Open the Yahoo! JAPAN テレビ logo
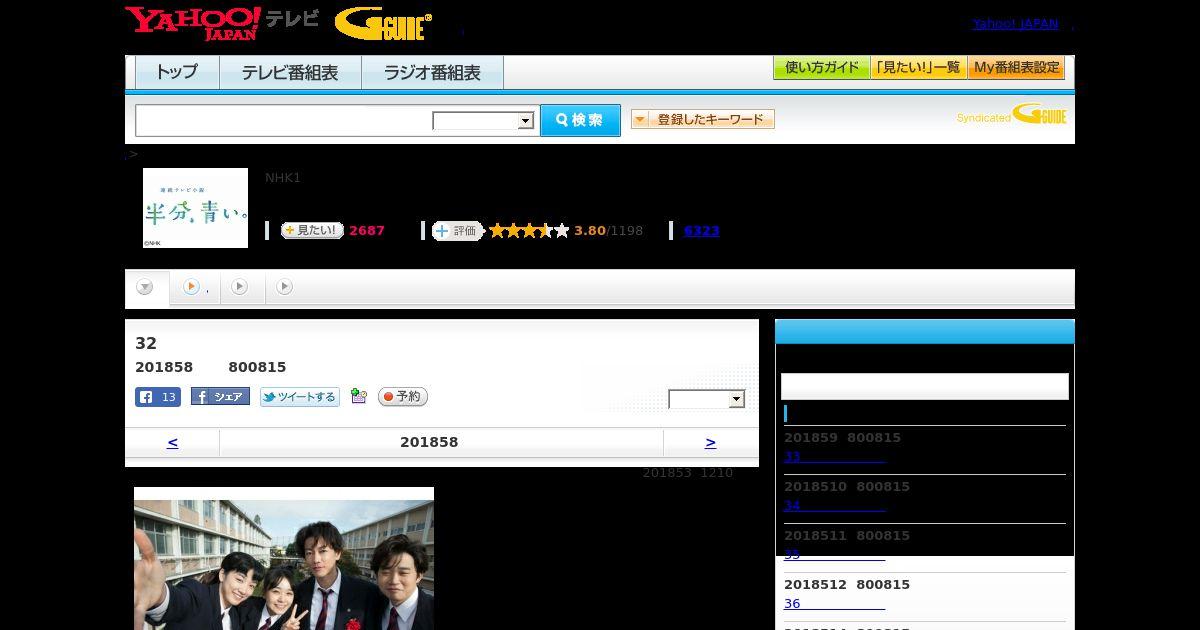The width and height of the screenshot is (1200, 630). [x=222, y=23]
